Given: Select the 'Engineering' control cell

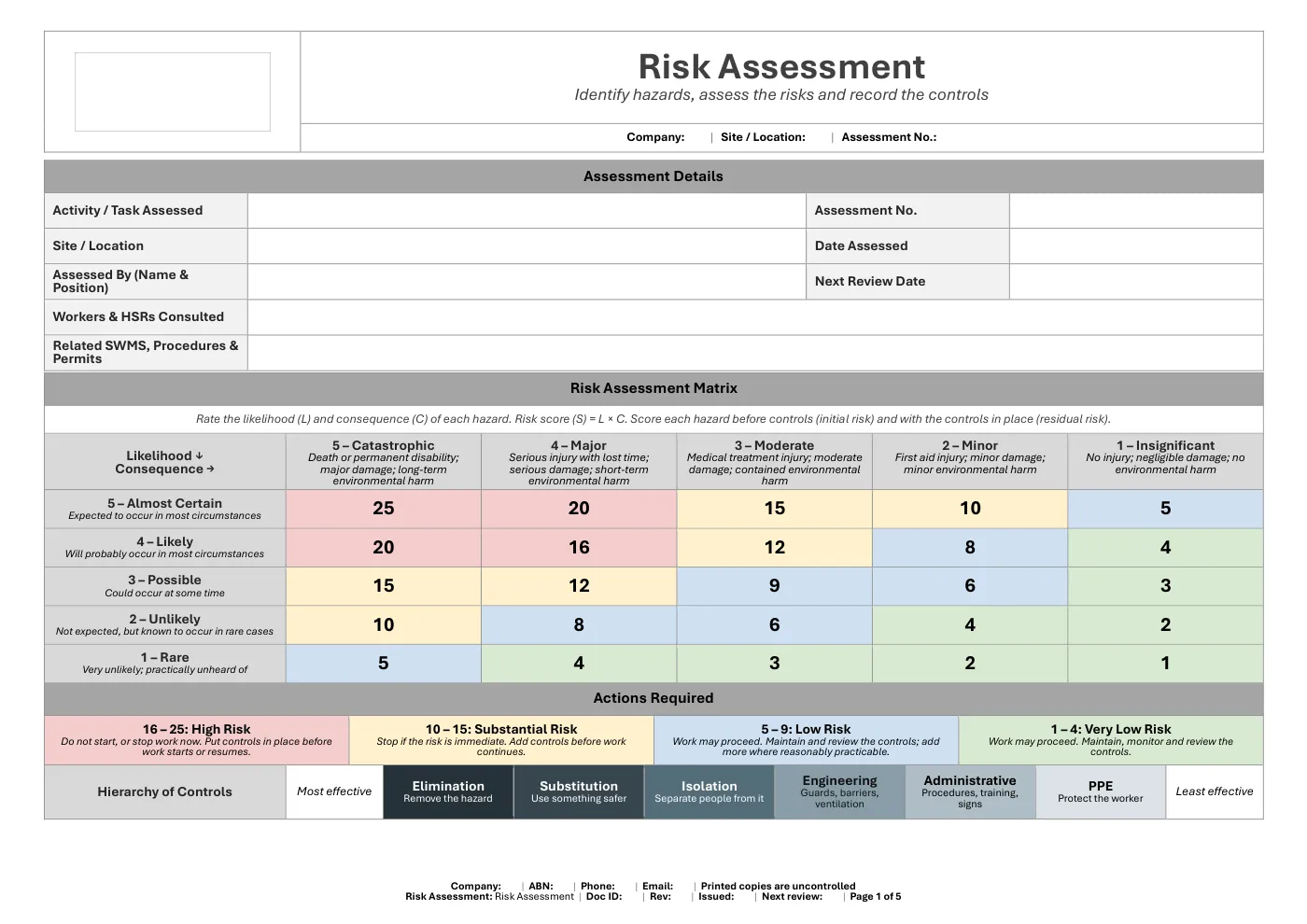Looking at the screenshot, I should pos(840,792).
